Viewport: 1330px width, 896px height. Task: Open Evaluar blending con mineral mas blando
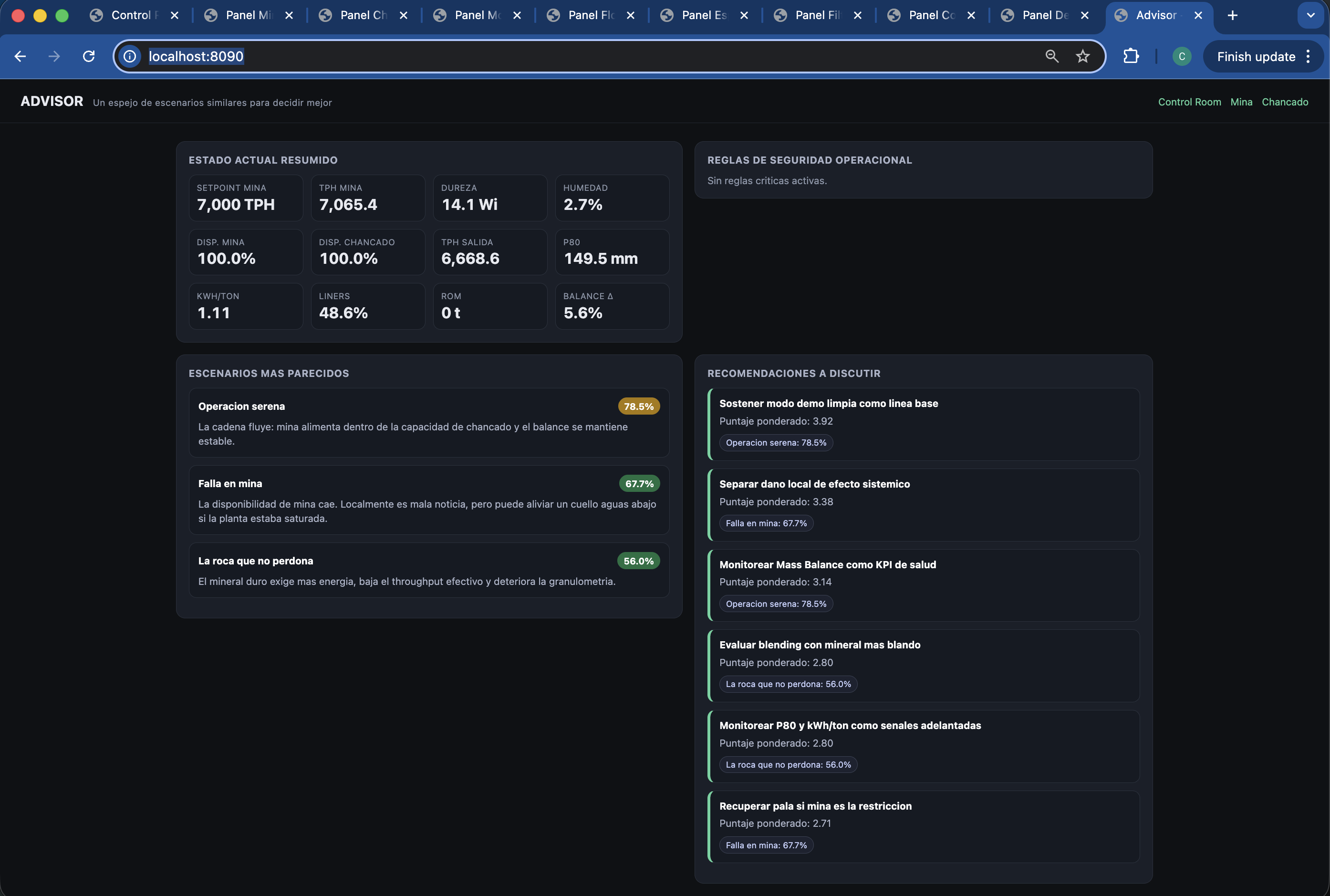(x=923, y=666)
